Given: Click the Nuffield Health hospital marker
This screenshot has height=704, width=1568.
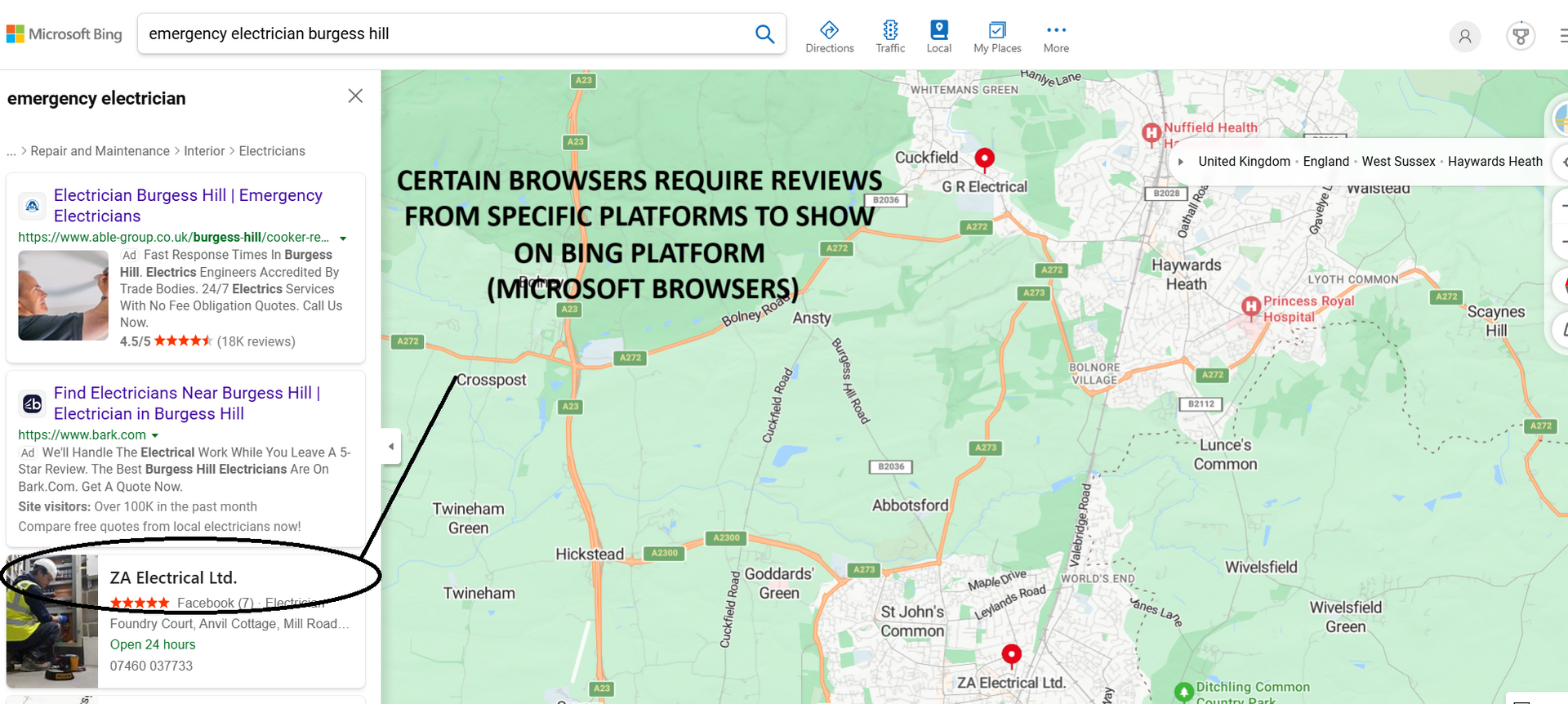Looking at the screenshot, I should coord(1151,133).
